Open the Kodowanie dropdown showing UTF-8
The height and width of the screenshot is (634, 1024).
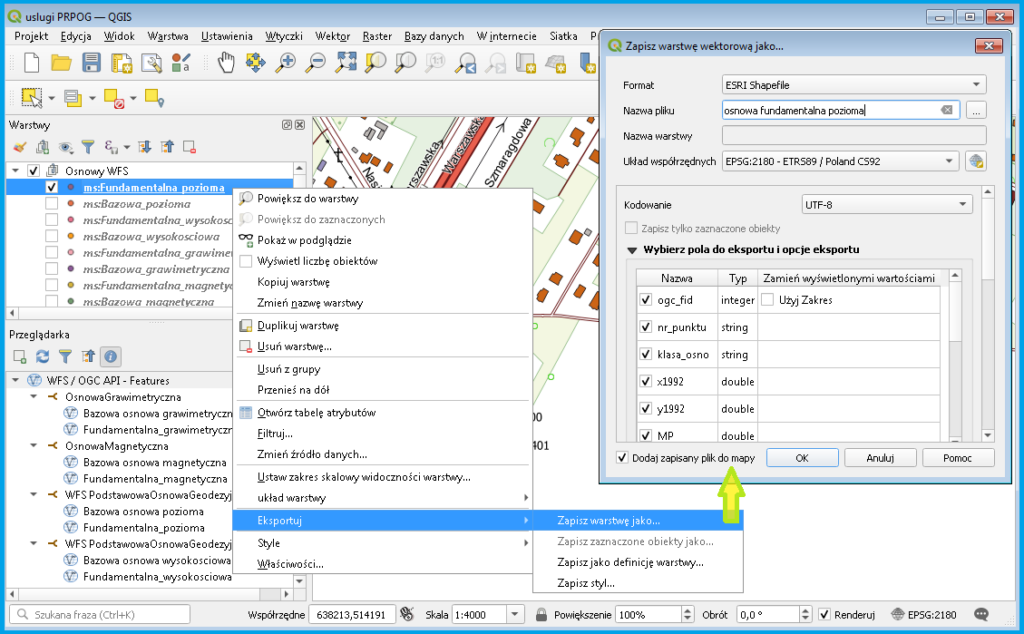[887, 204]
